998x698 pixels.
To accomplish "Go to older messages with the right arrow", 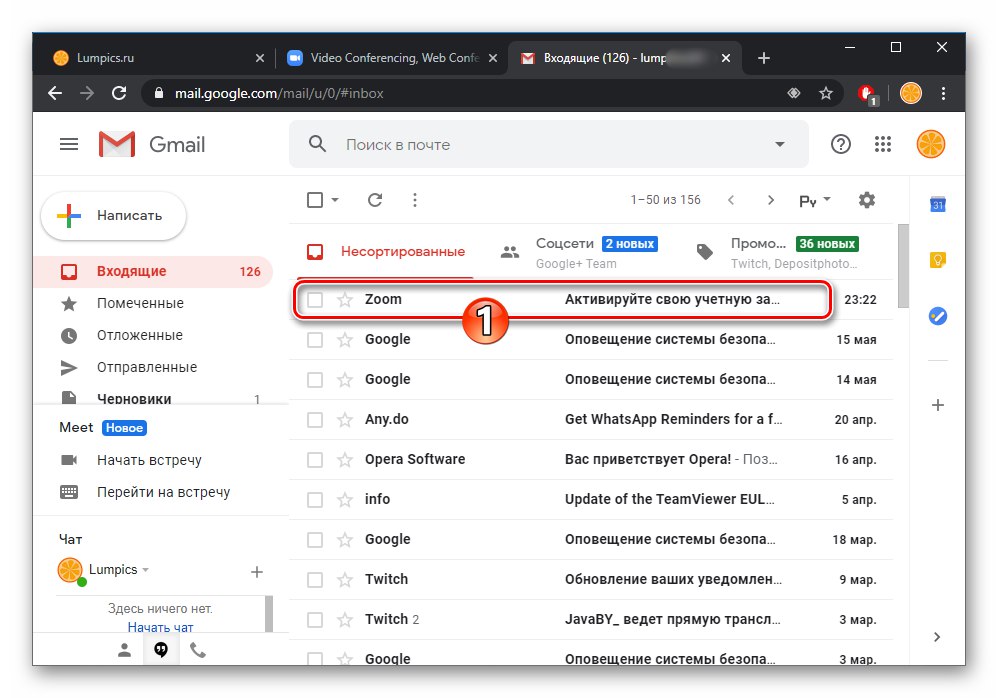I will [x=771, y=200].
